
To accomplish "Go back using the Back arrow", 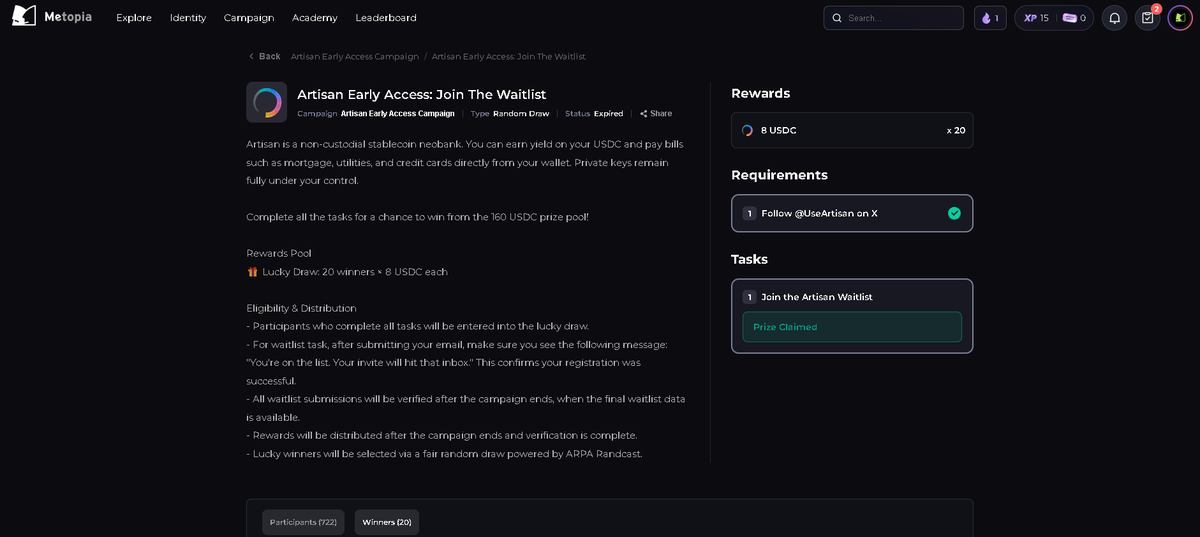I will (265, 57).
